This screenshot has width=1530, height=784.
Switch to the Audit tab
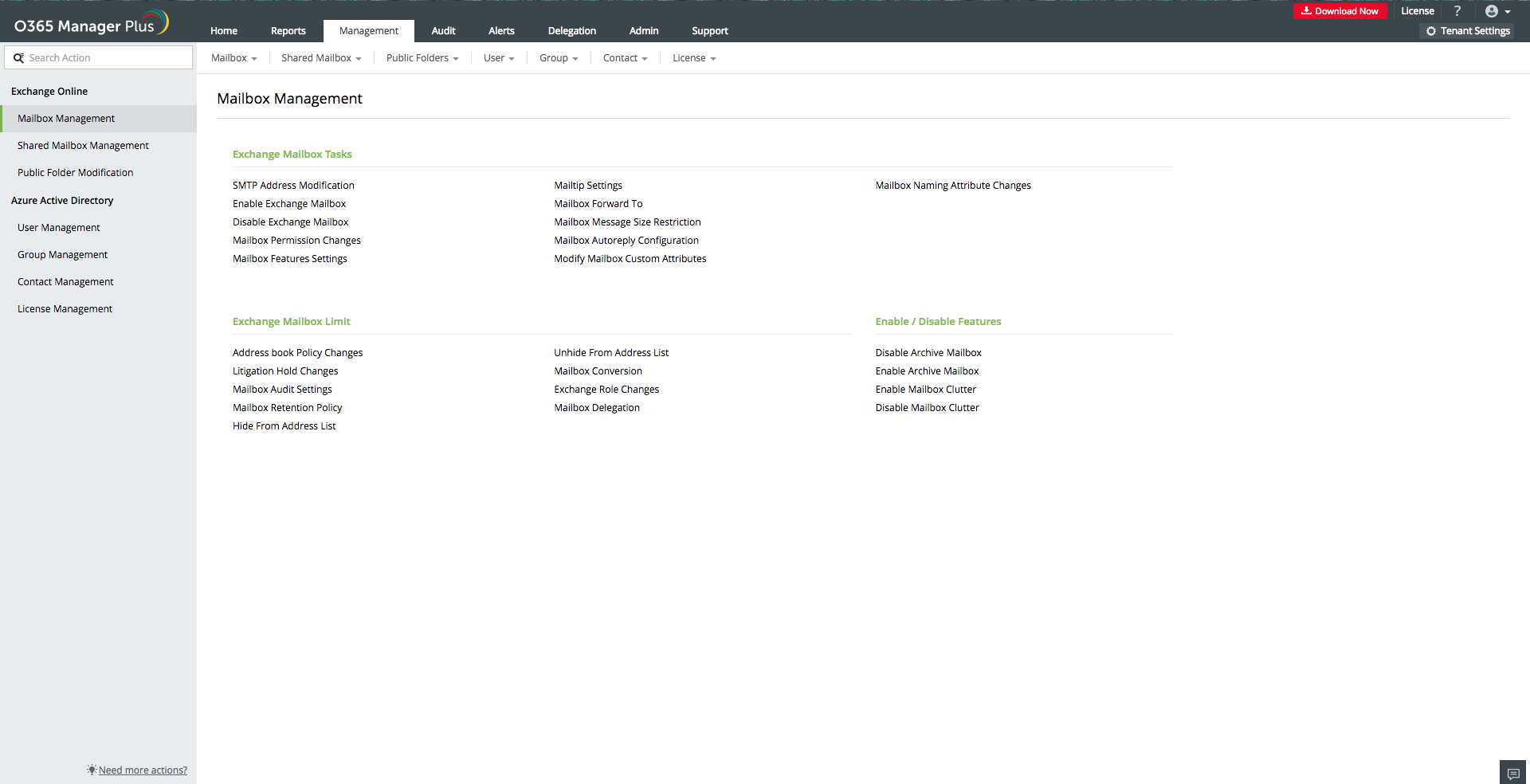(443, 31)
